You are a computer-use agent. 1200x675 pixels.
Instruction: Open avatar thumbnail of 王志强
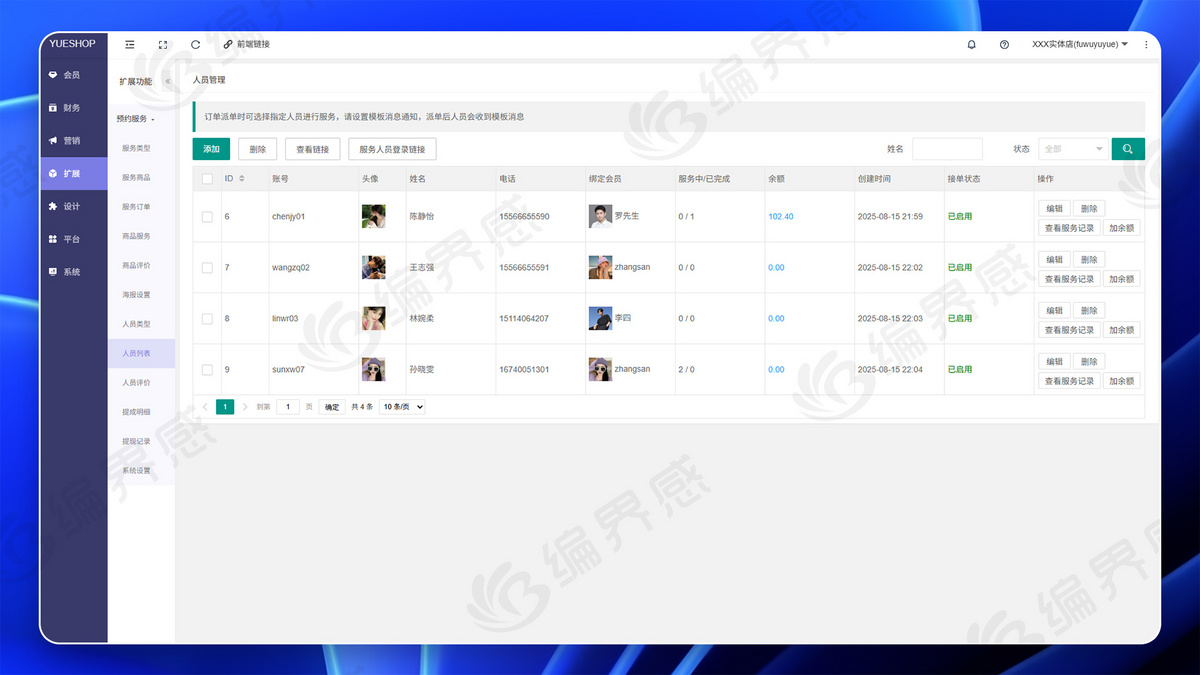click(x=373, y=267)
